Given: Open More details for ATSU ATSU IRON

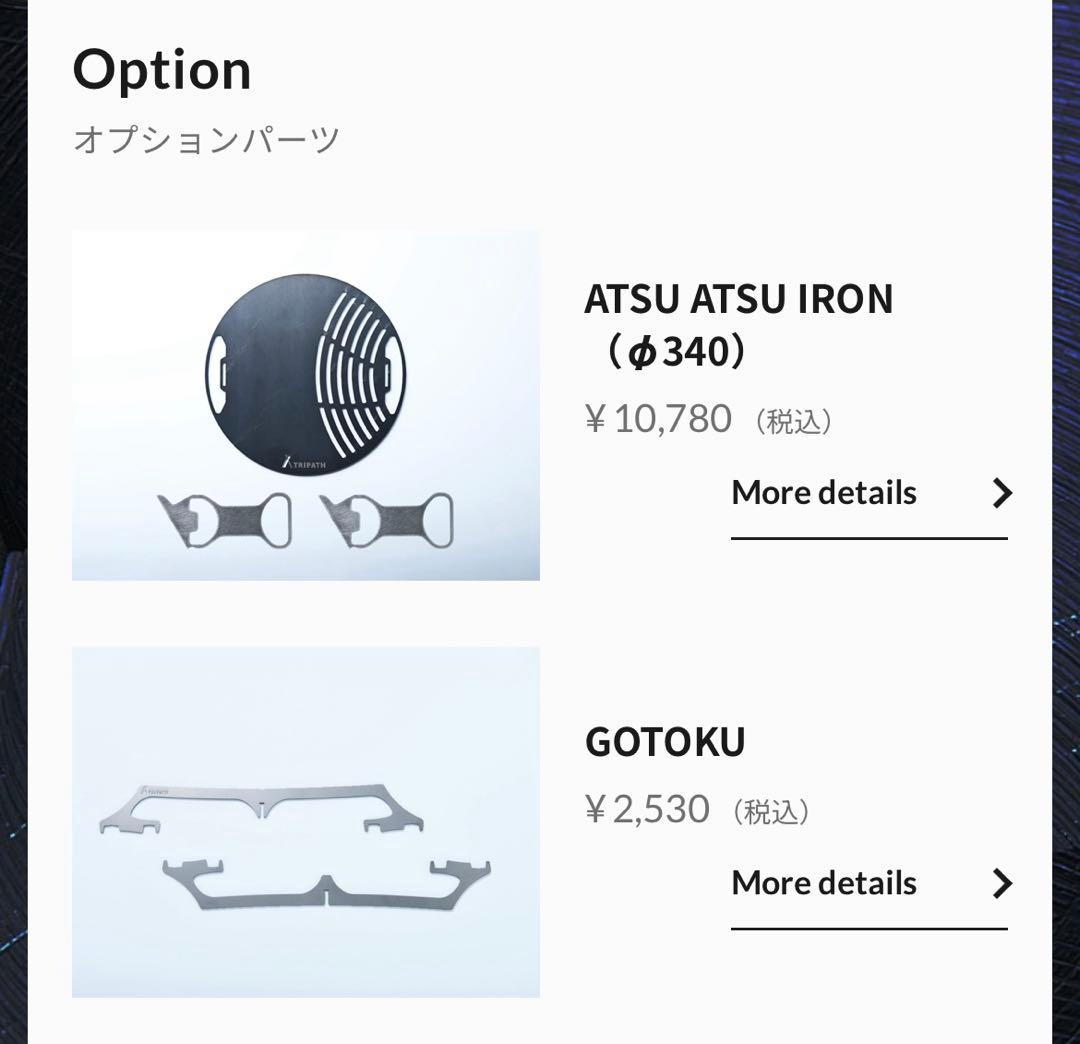Looking at the screenshot, I should (824, 493).
